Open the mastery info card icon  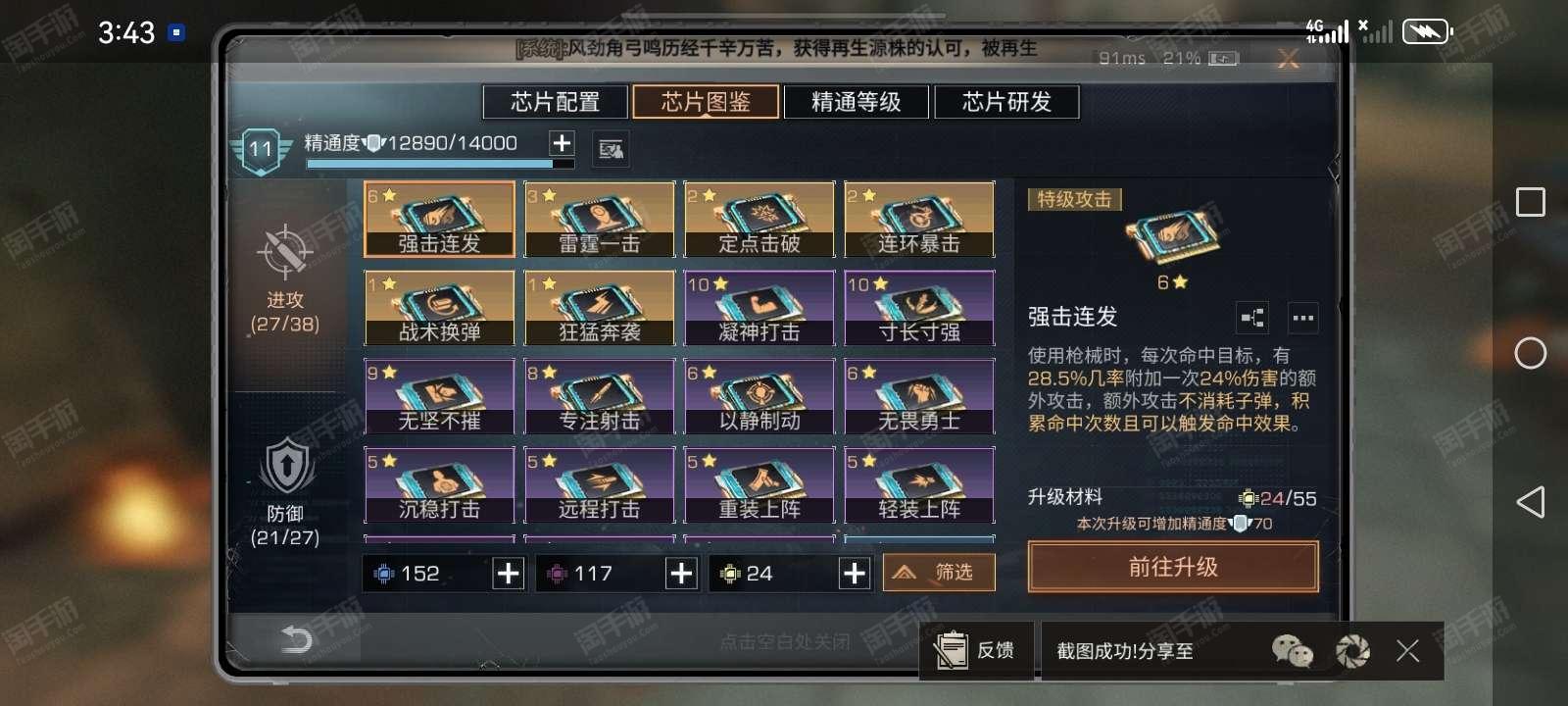pos(612,149)
